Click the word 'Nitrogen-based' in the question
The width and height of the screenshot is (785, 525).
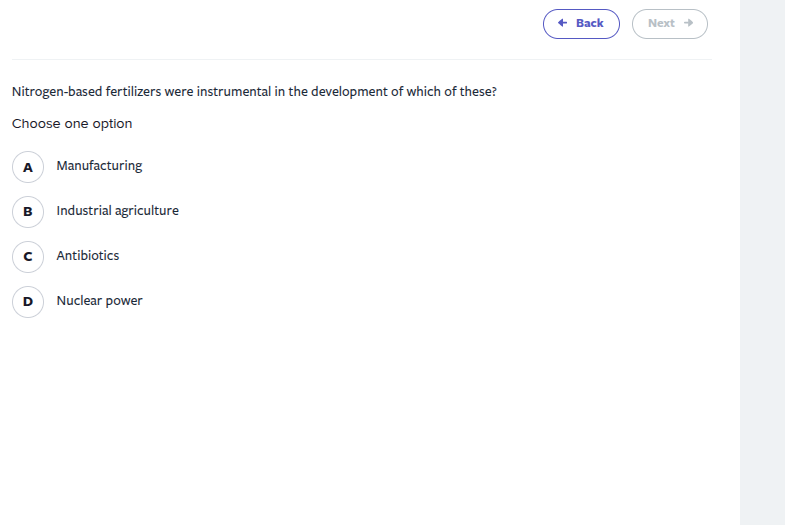pos(57,91)
